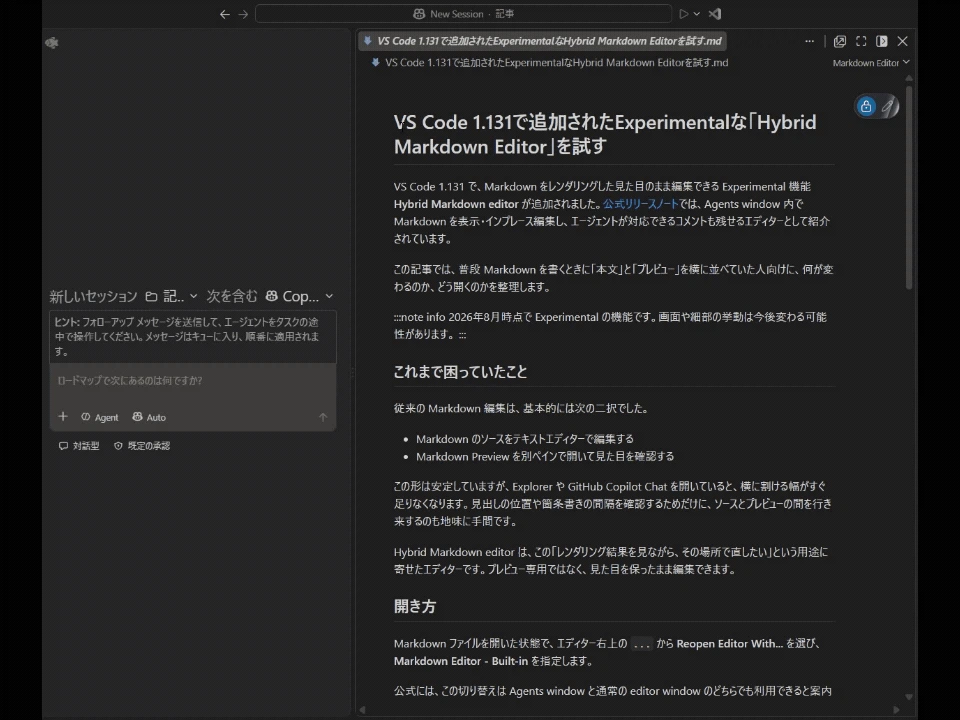Add context with the plus icon

click(x=62, y=417)
